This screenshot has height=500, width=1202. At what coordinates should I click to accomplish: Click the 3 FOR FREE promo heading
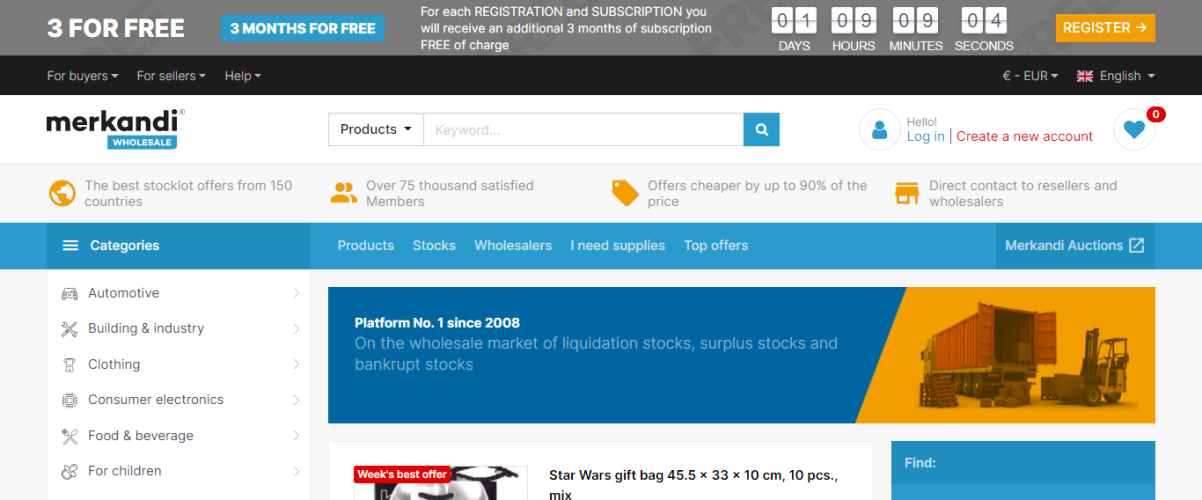pyautogui.click(x=116, y=28)
